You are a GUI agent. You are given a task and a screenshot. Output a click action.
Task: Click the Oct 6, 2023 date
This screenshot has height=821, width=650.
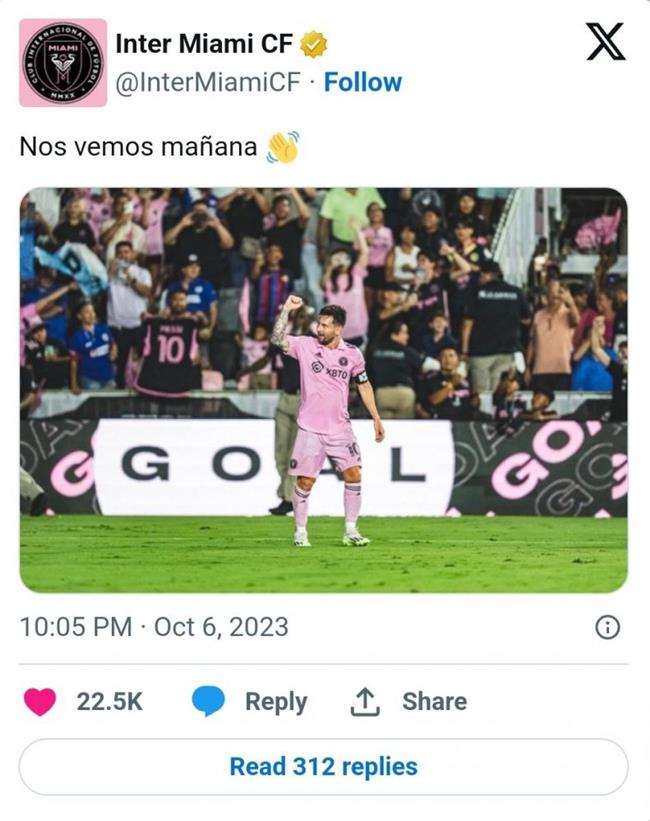pos(221,627)
